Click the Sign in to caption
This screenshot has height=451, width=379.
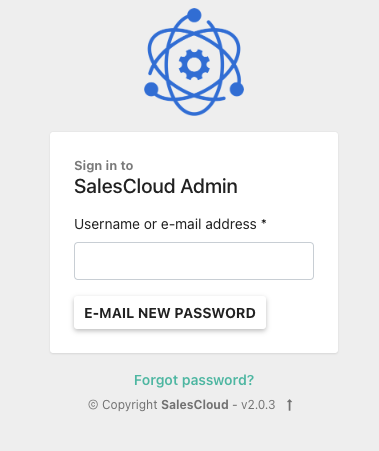[x=104, y=166]
